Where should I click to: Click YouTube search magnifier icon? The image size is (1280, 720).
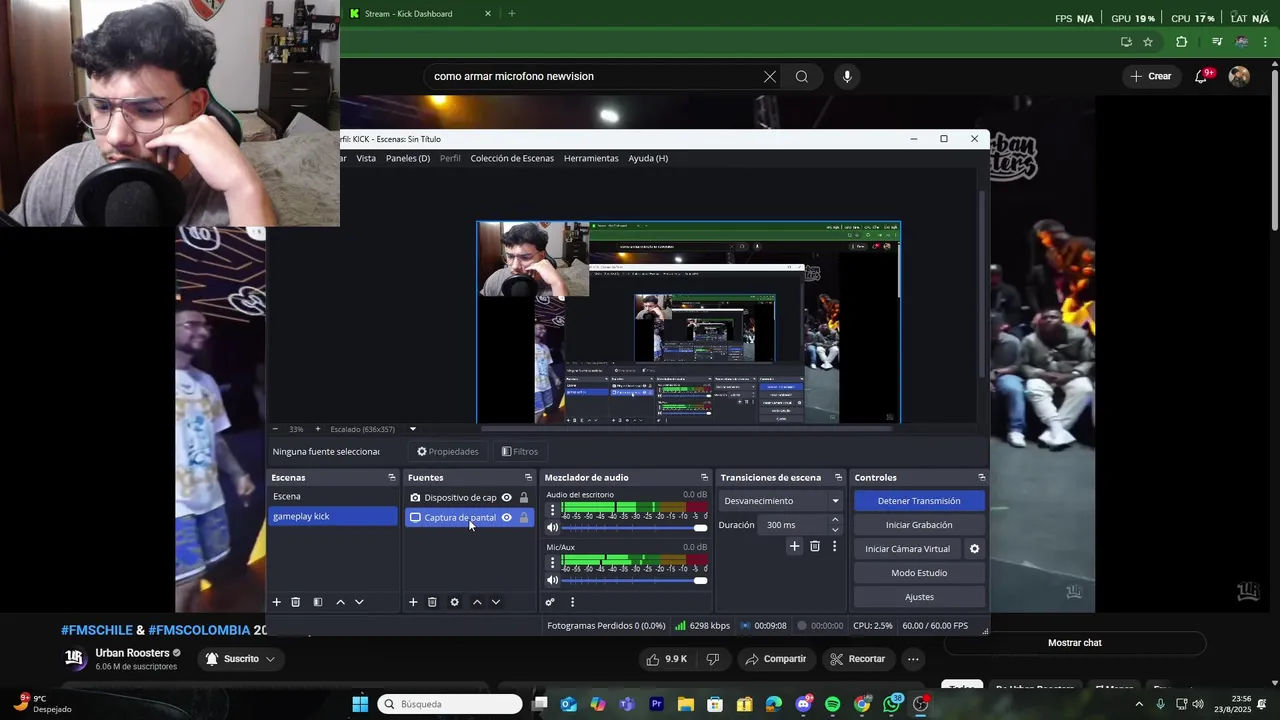[801, 76]
